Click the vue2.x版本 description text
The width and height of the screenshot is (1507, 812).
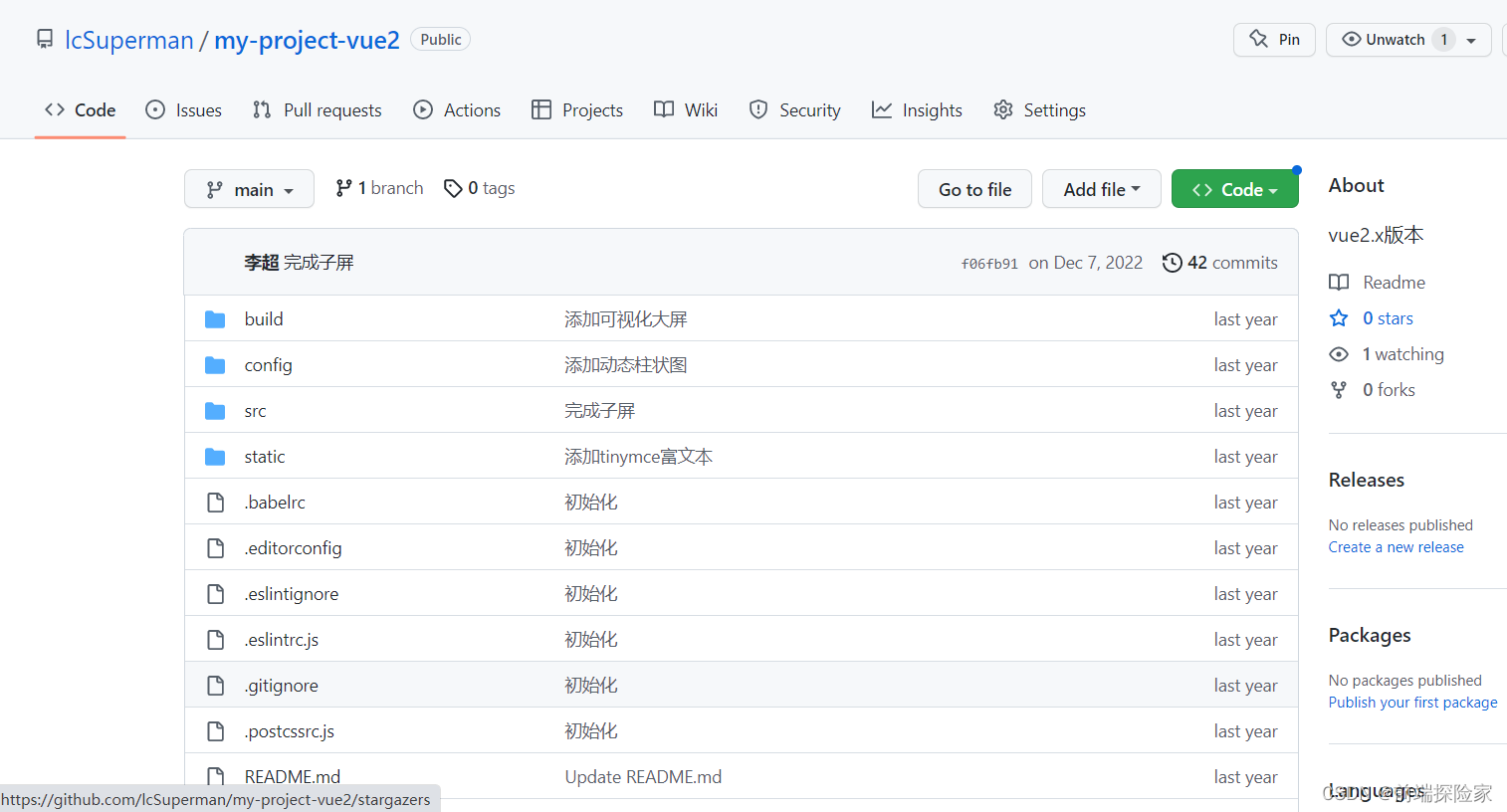point(1376,235)
